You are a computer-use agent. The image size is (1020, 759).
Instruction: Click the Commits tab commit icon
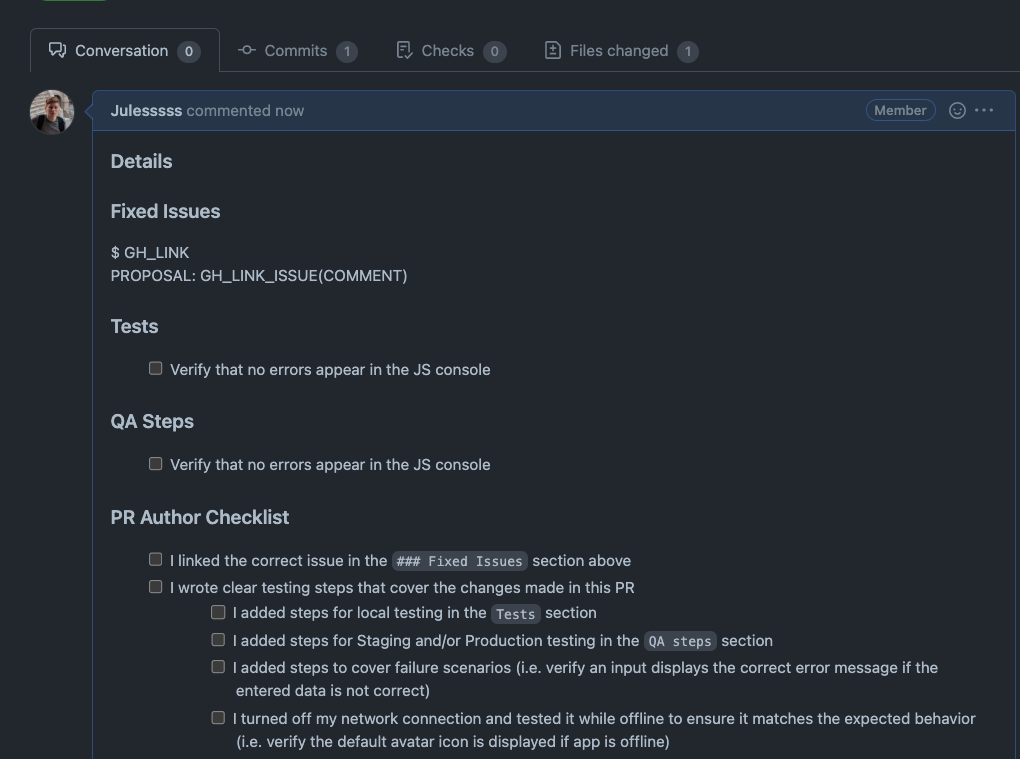coord(247,50)
